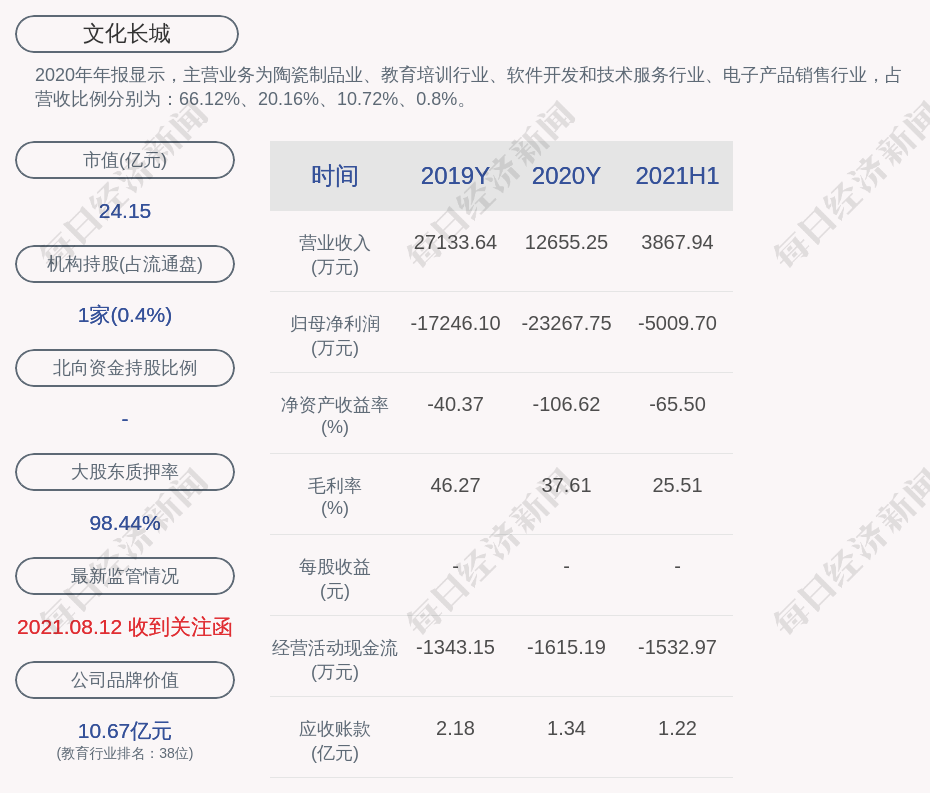The width and height of the screenshot is (930, 793).
Task: Click ROE value -65.50
Action: coord(677,405)
